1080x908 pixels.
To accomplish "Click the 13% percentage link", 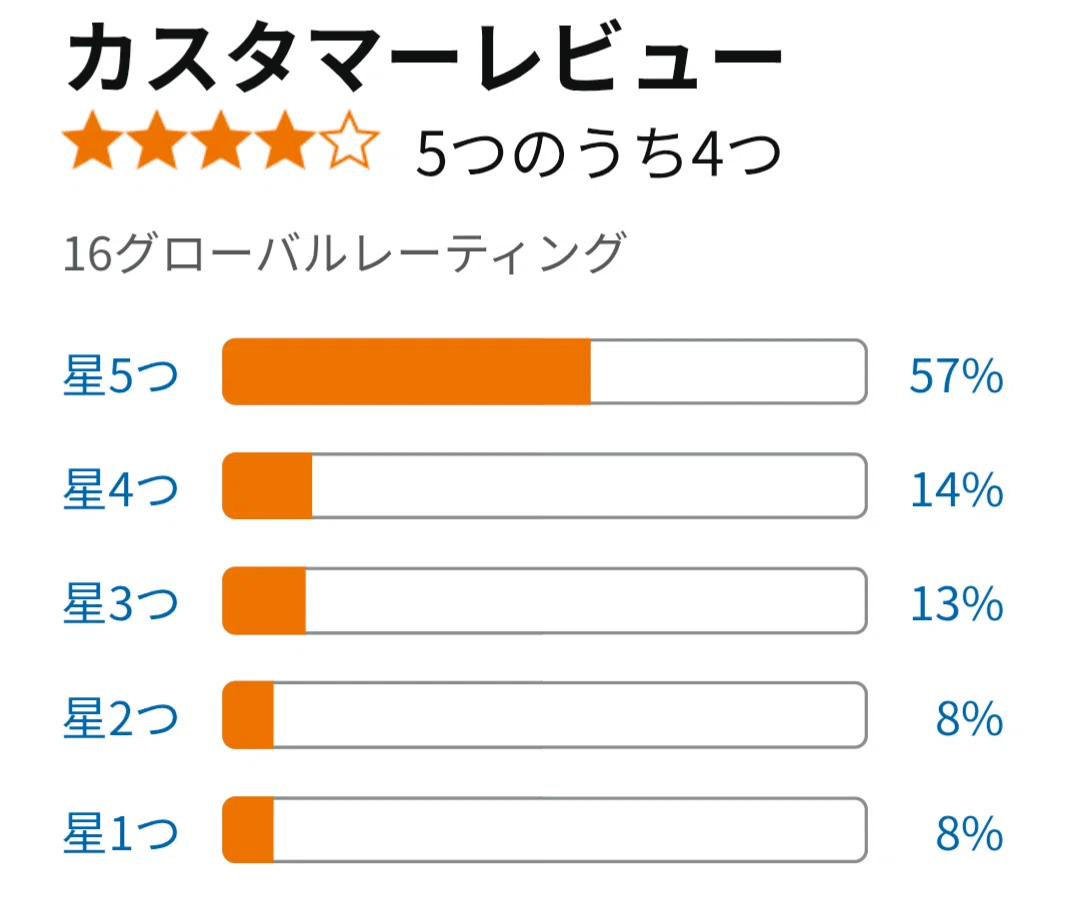I will (x=956, y=605).
